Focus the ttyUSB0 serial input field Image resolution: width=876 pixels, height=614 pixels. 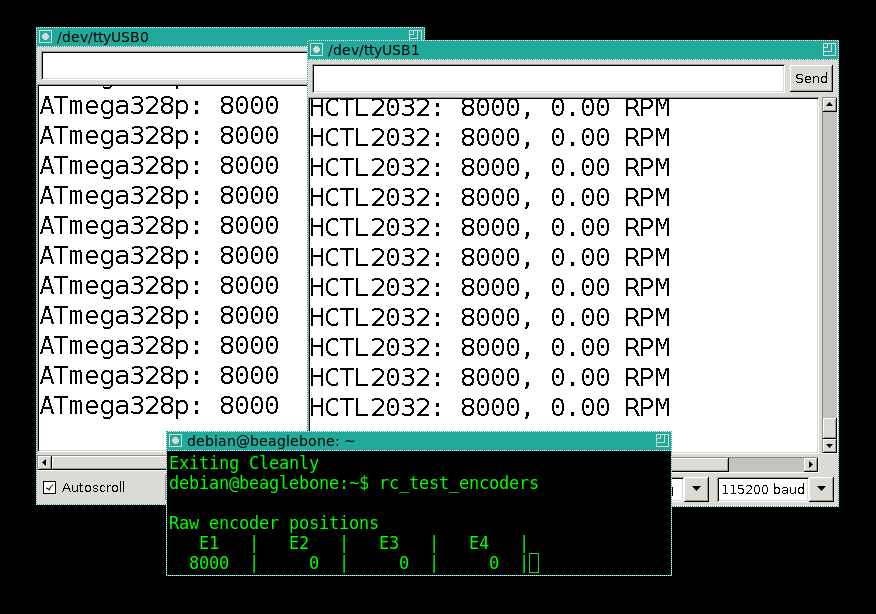point(174,66)
